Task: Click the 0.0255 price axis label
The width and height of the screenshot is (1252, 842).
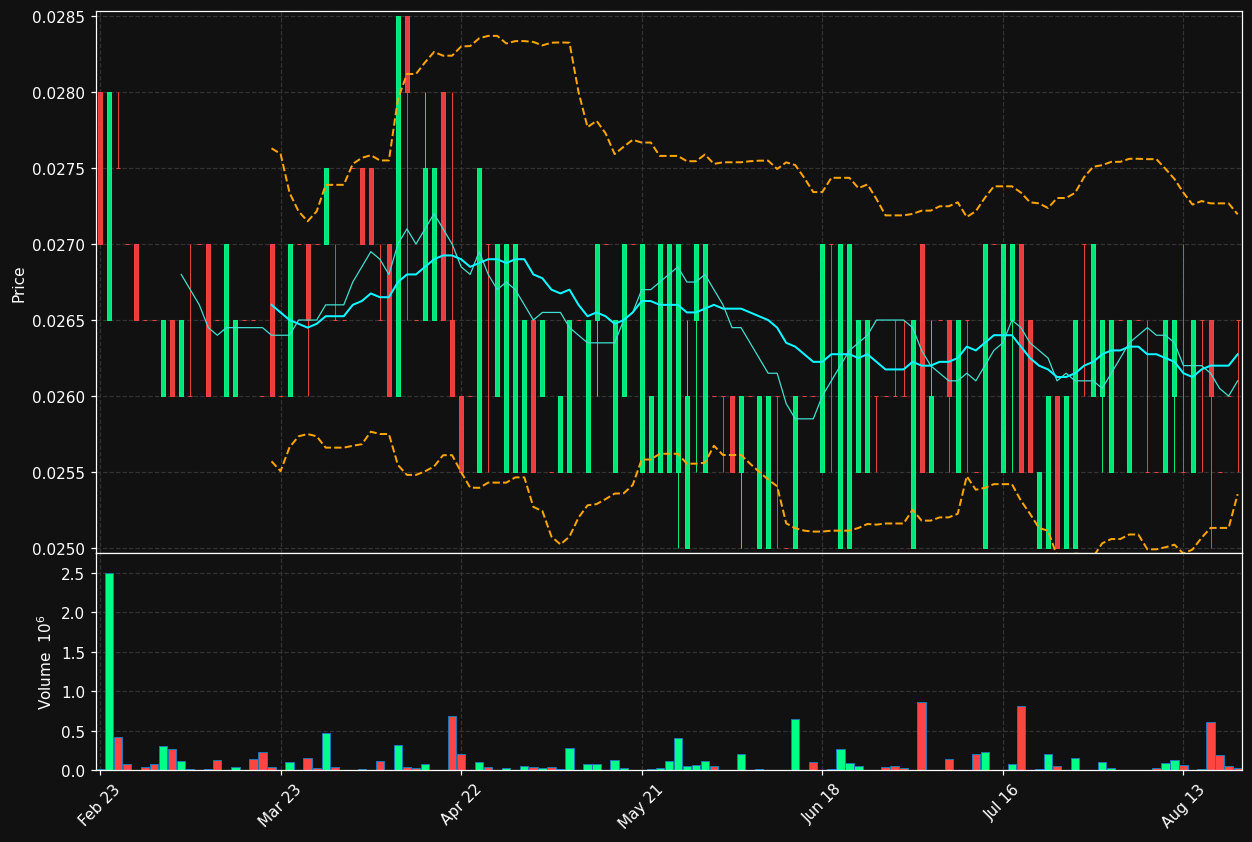Action: tap(60, 473)
